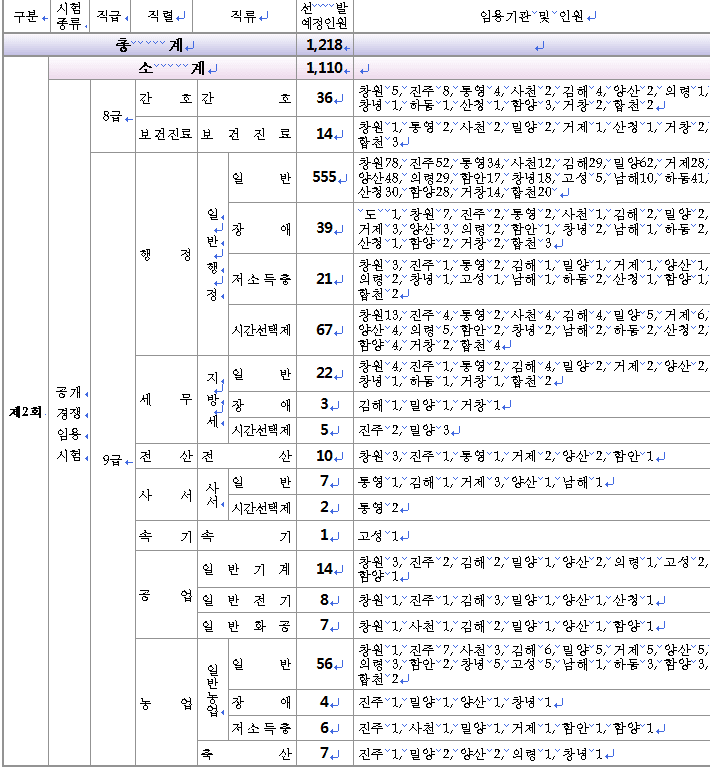The width and height of the screenshot is (726, 769).
Task: Click the value 14 in the 보건진료 row
Action: [325, 134]
